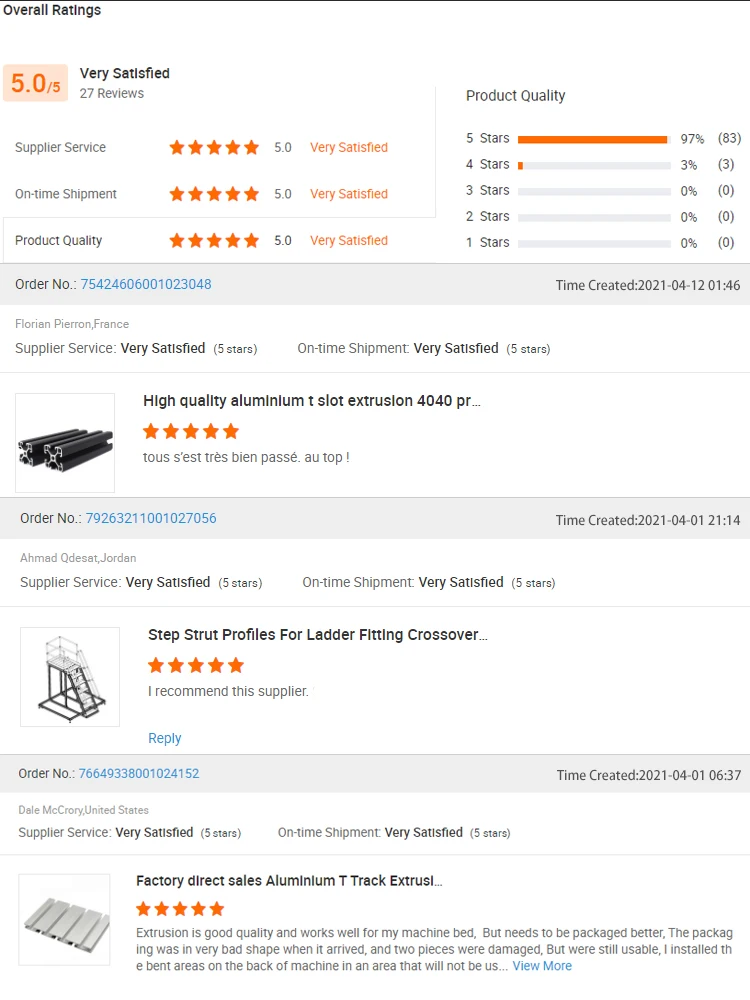Click the Supplier Service star rating icons
750x1000 pixels.
coord(214,148)
